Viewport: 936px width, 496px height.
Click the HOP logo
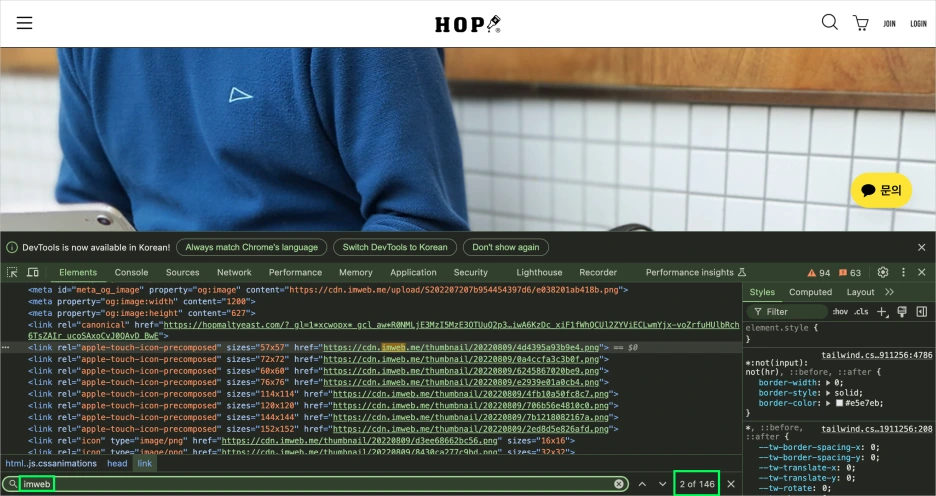pos(467,24)
